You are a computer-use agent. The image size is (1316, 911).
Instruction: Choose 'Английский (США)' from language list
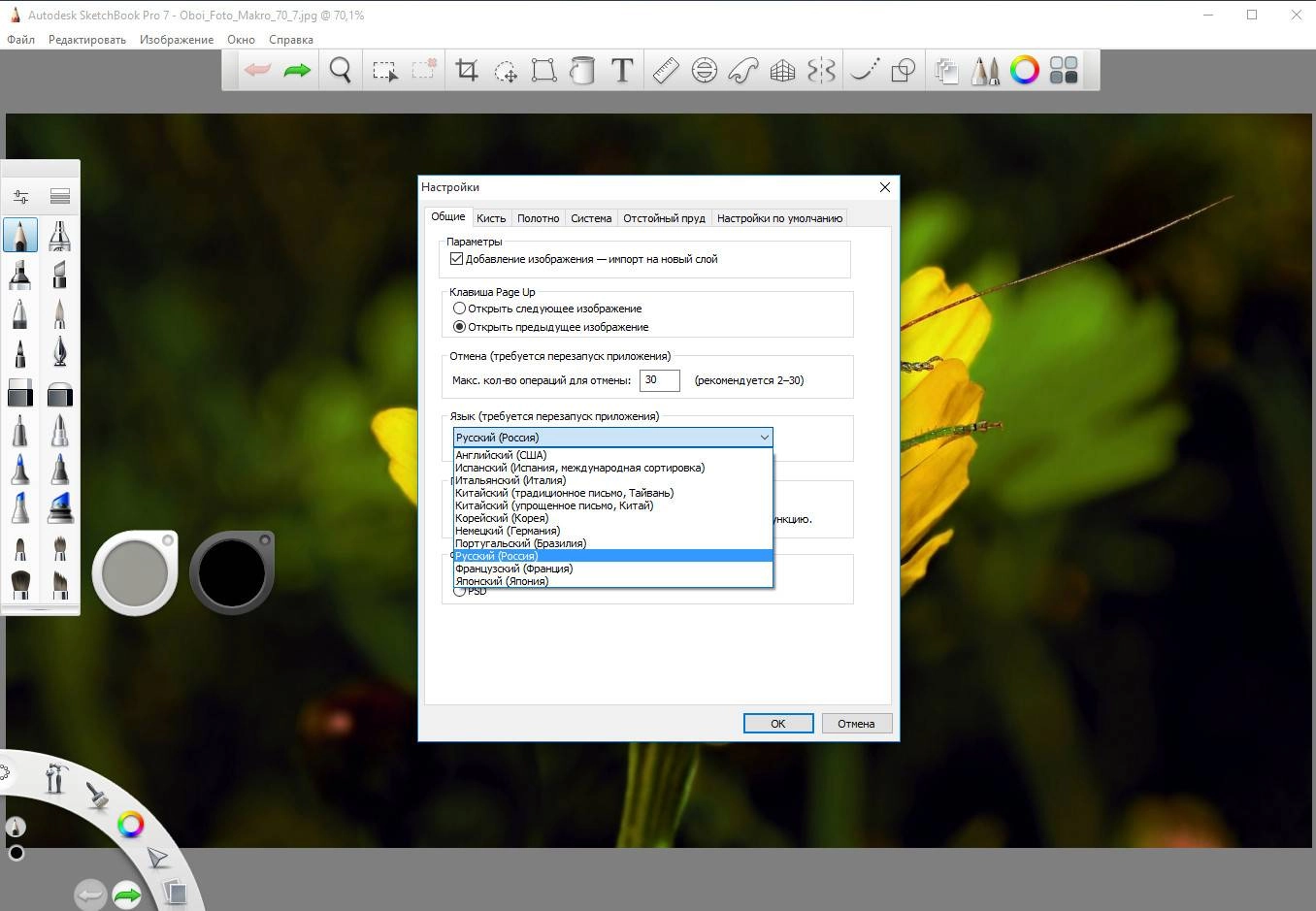coord(613,455)
